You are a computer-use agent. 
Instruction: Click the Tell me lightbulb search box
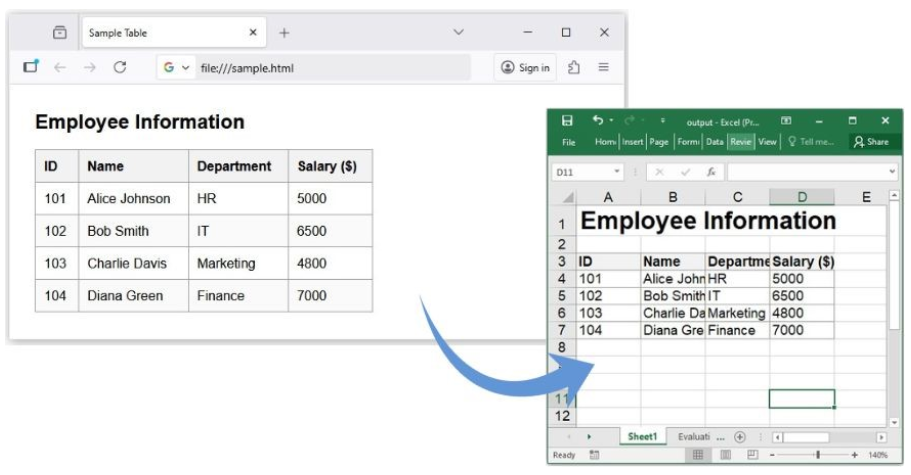coord(811,142)
